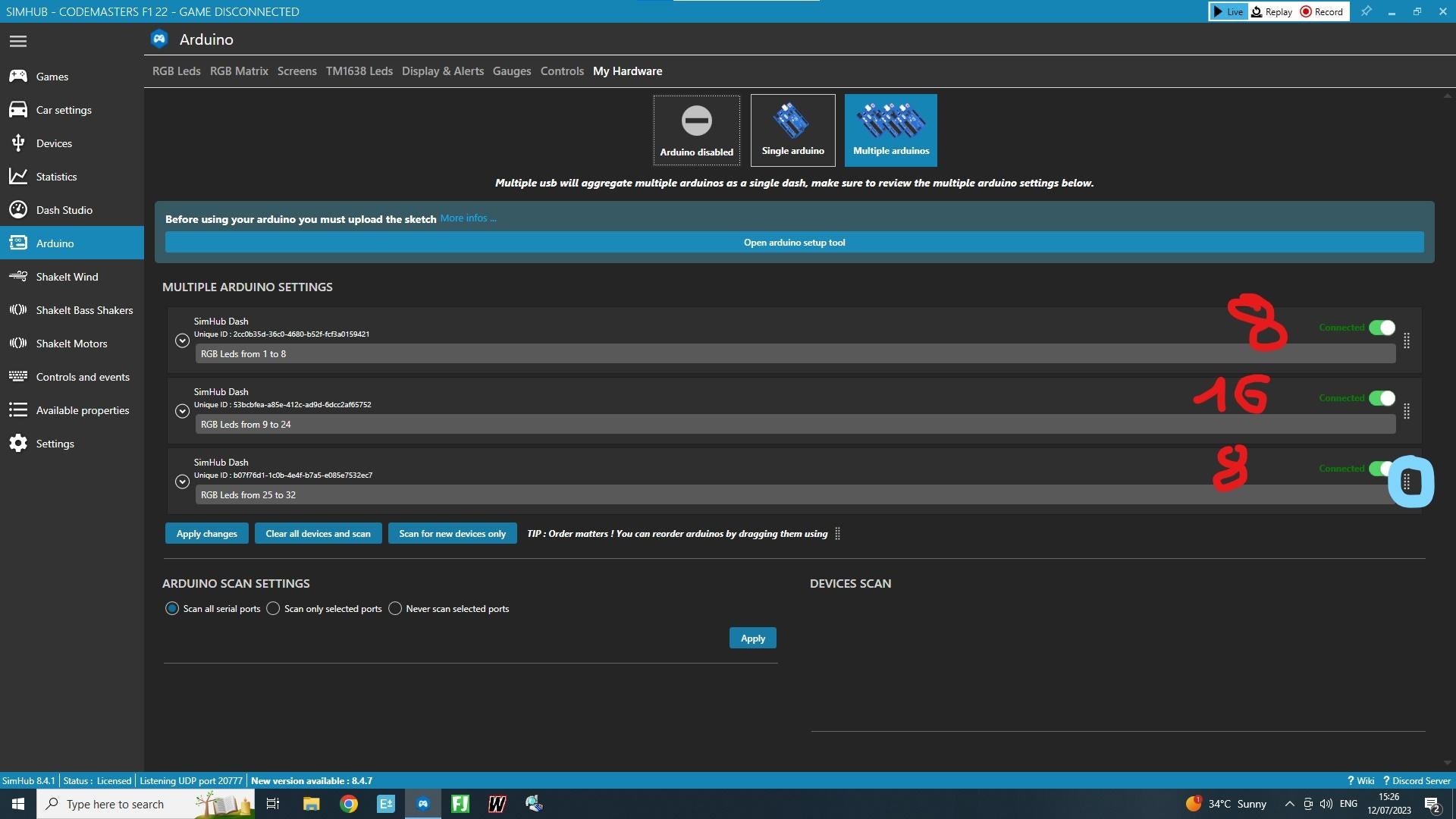Screen dimensions: 1456x819
Task: Toggle the connection switch for LEDs 25 to 32
Action: pyautogui.click(x=1380, y=469)
